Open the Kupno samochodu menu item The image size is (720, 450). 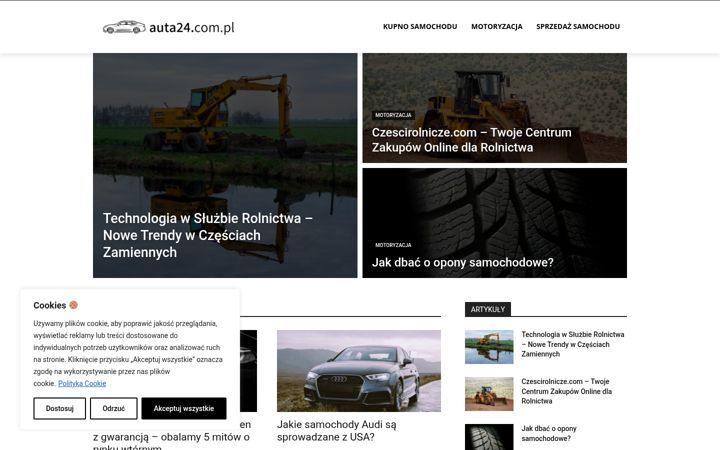420,27
